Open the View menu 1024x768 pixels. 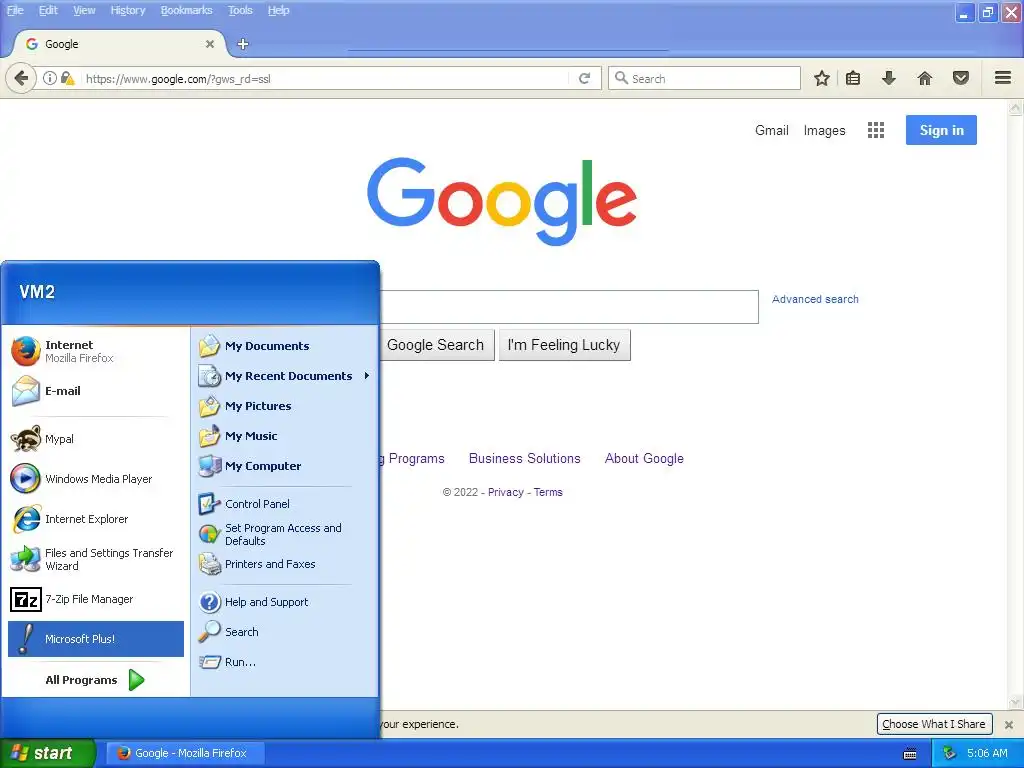[x=84, y=10]
